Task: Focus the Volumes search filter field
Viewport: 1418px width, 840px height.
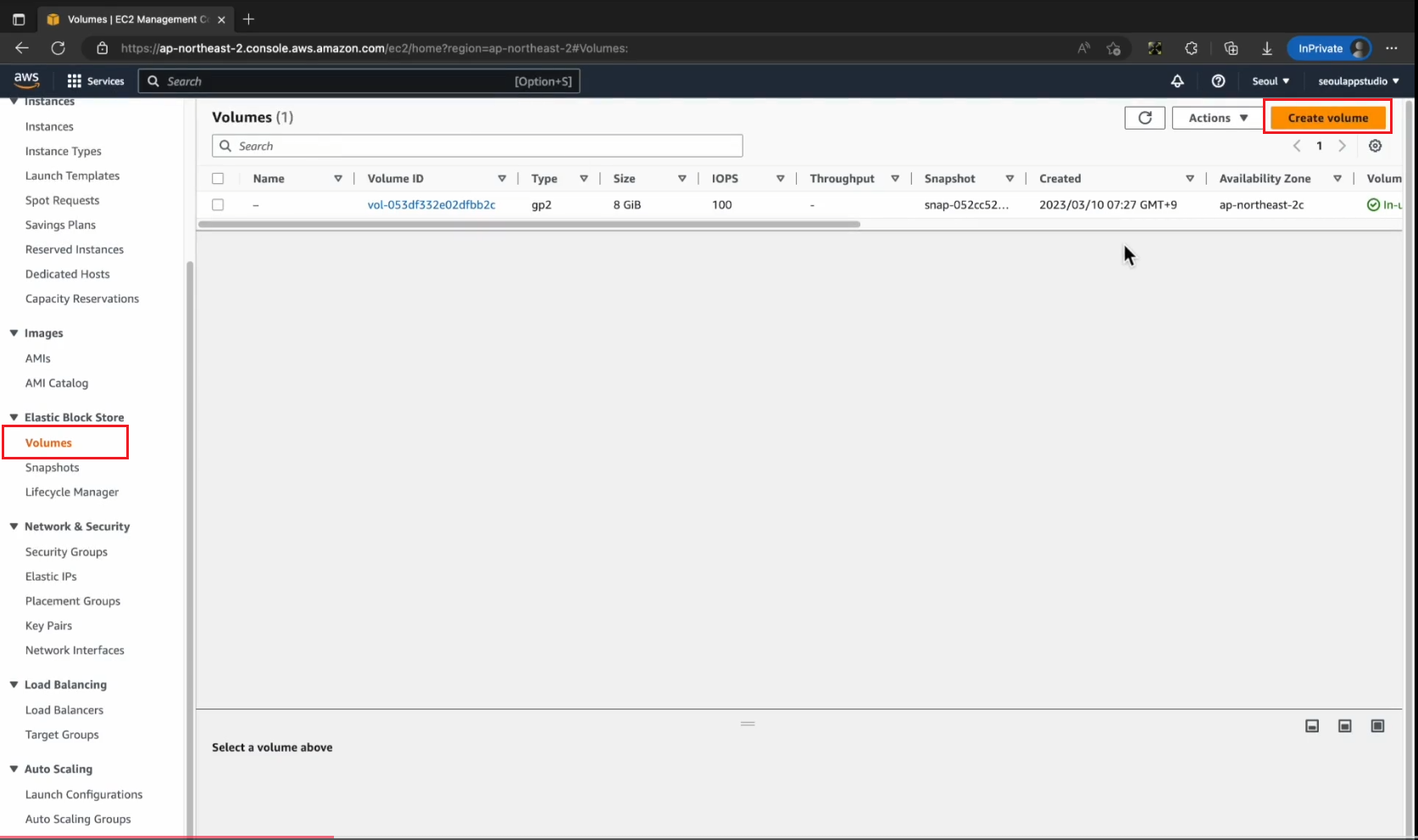Action: [x=477, y=146]
